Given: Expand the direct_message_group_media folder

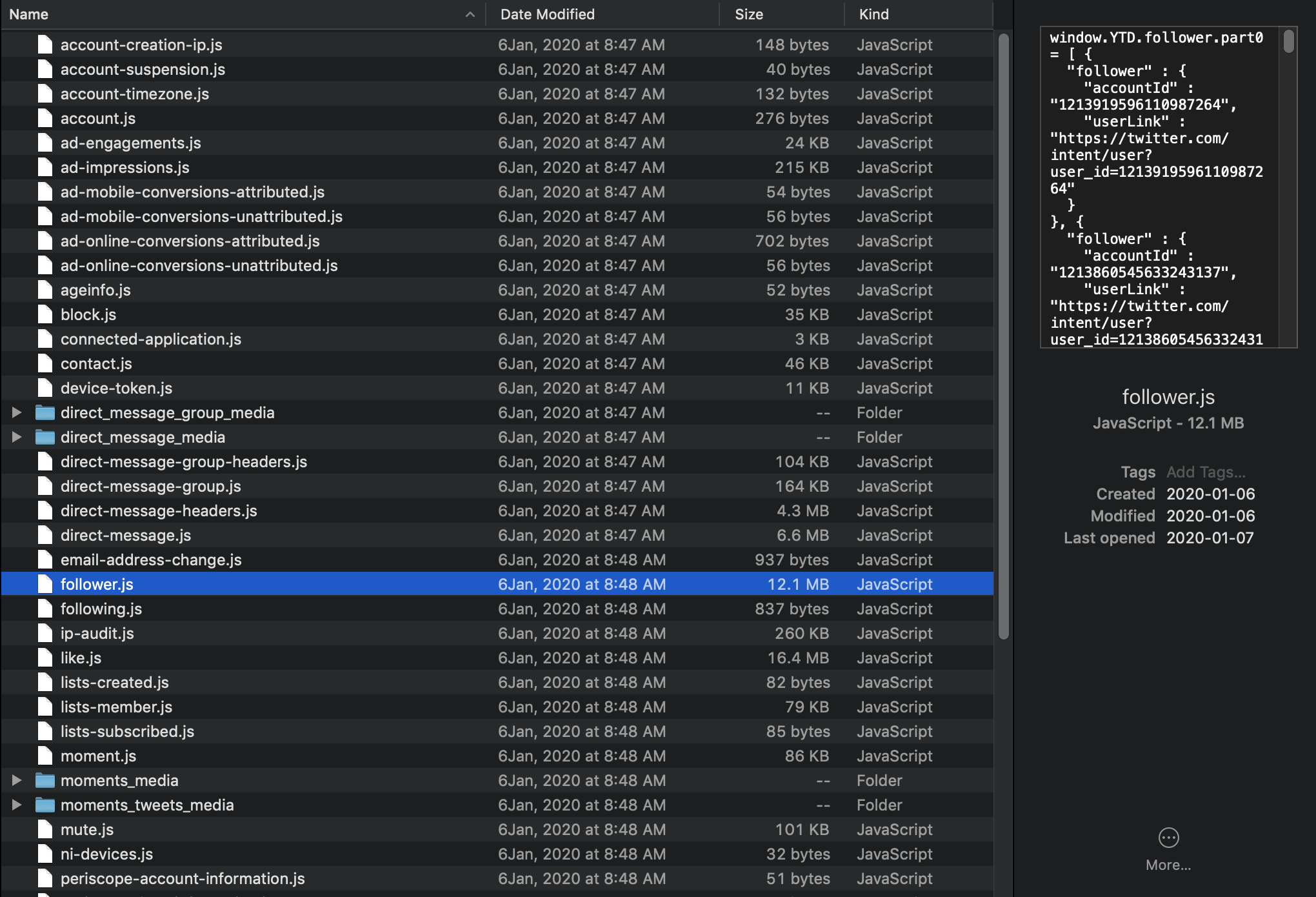Looking at the screenshot, I should pos(17,412).
